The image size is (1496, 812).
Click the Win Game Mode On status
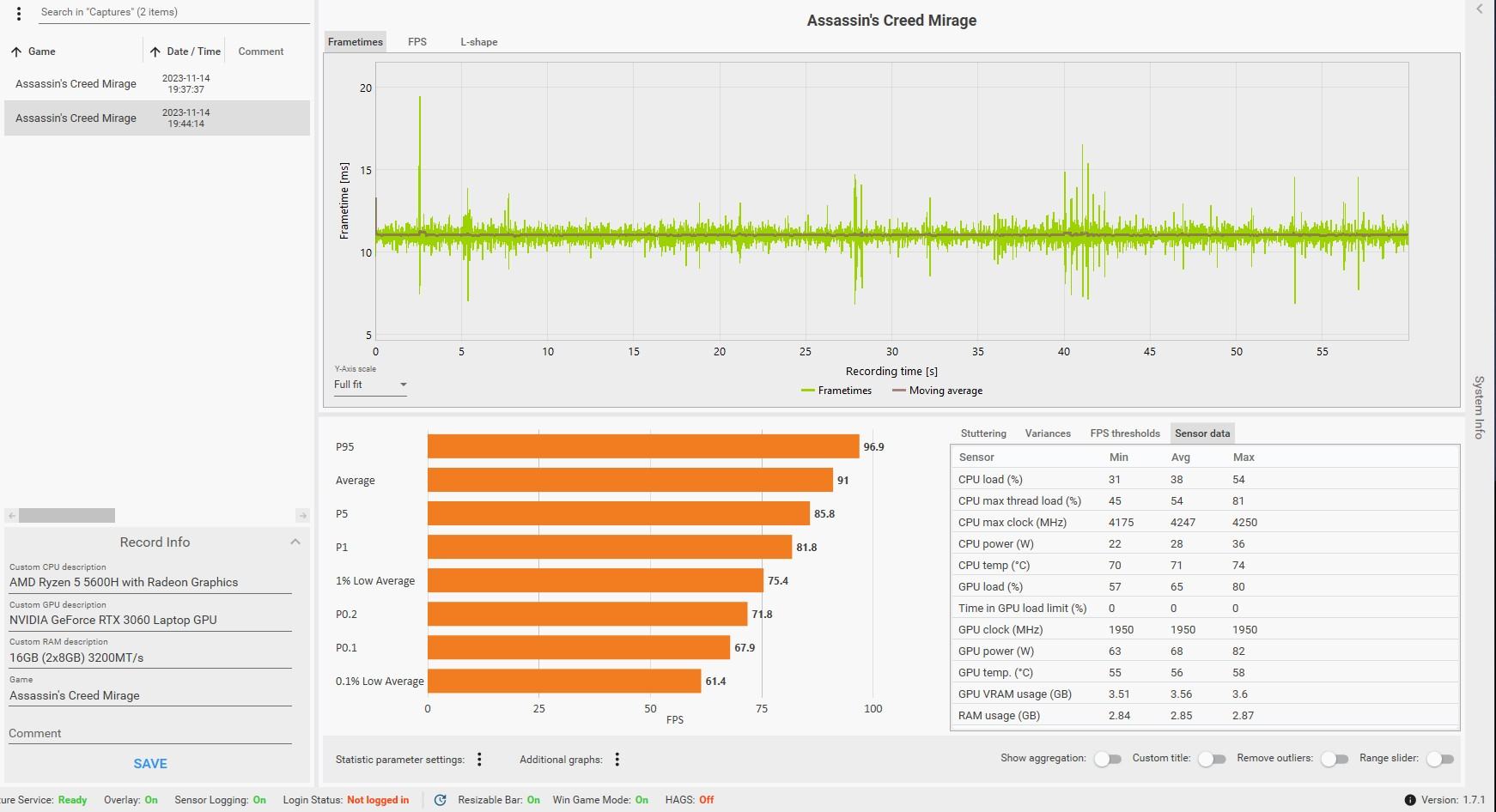coord(600,800)
